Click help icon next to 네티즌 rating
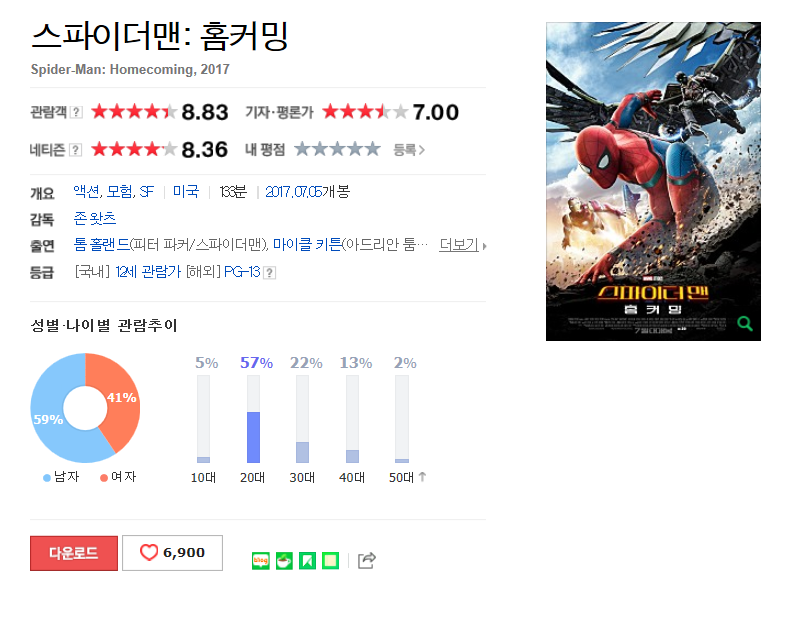800x618 pixels. pyautogui.click(x=76, y=150)
